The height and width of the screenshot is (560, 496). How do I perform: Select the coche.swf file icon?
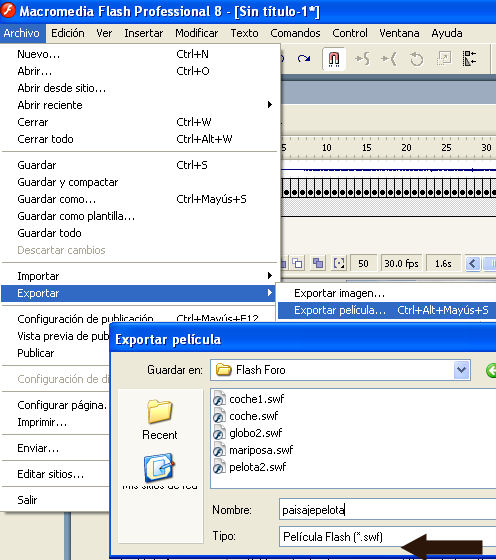(x=219, y=416)
